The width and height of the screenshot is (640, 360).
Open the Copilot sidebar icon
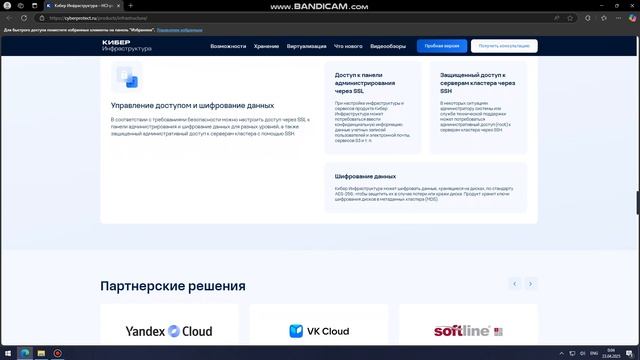point(632,18)
